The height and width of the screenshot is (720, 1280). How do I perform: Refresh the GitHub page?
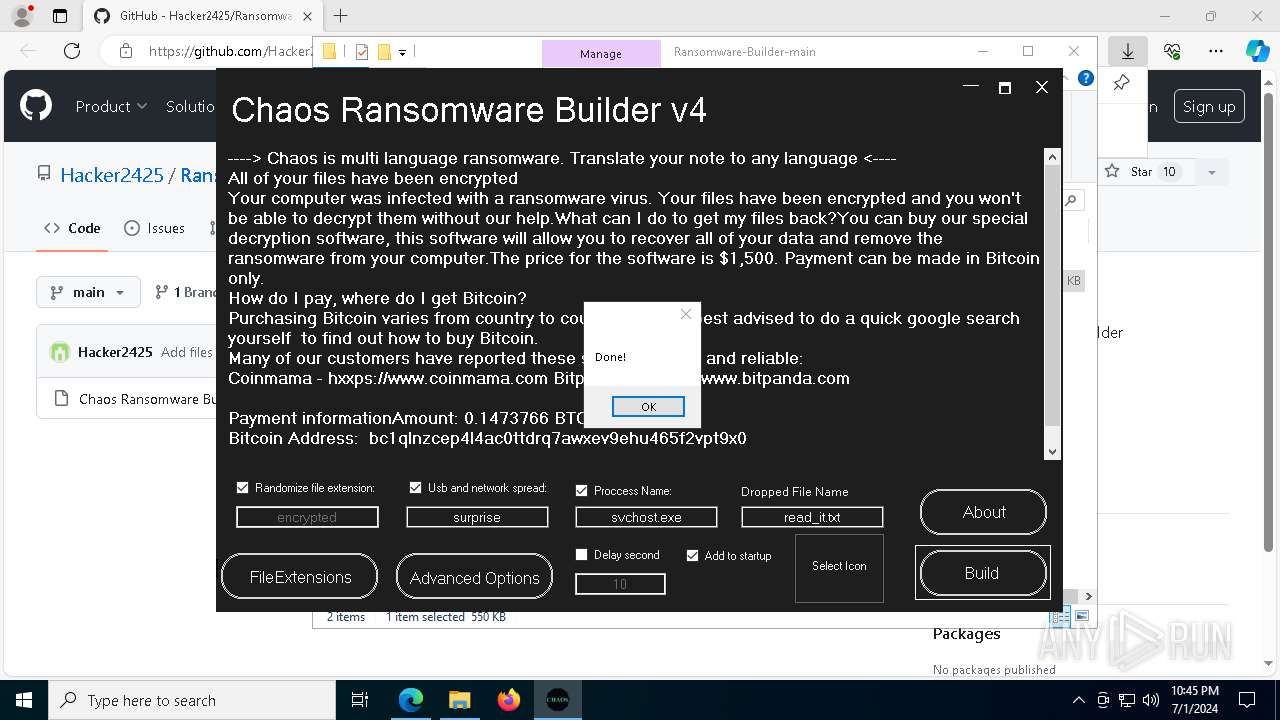[71, 51]
